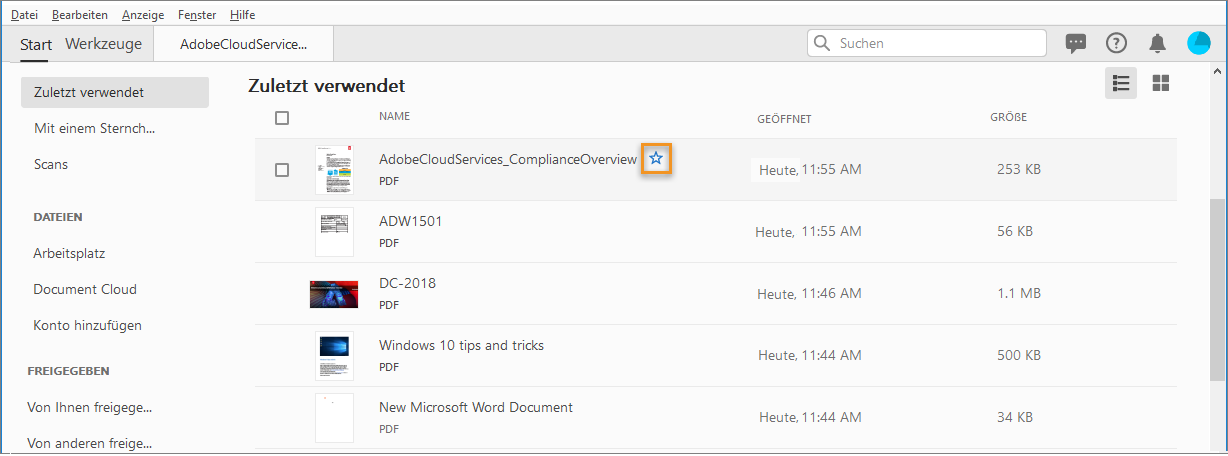Switch to list view layout
The width and height of the screenshot is (1228, 456).
[1121, 83]
